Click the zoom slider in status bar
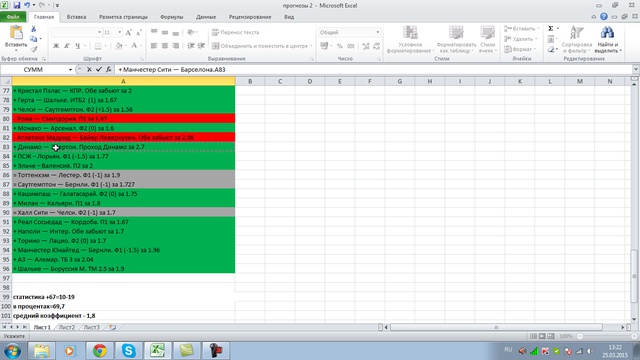The image size is (640, 360). pyautogui.click(x=580, y=336)
